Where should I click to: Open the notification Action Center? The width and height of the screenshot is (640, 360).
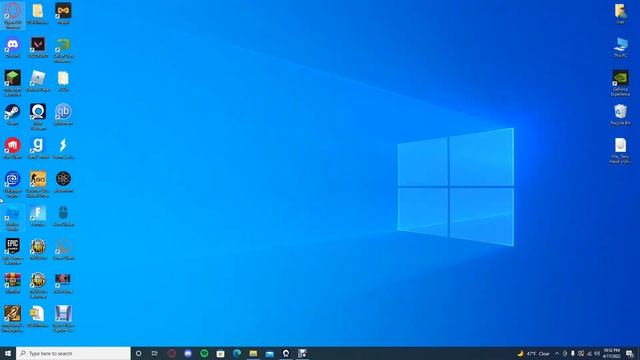tap(630, 353)
